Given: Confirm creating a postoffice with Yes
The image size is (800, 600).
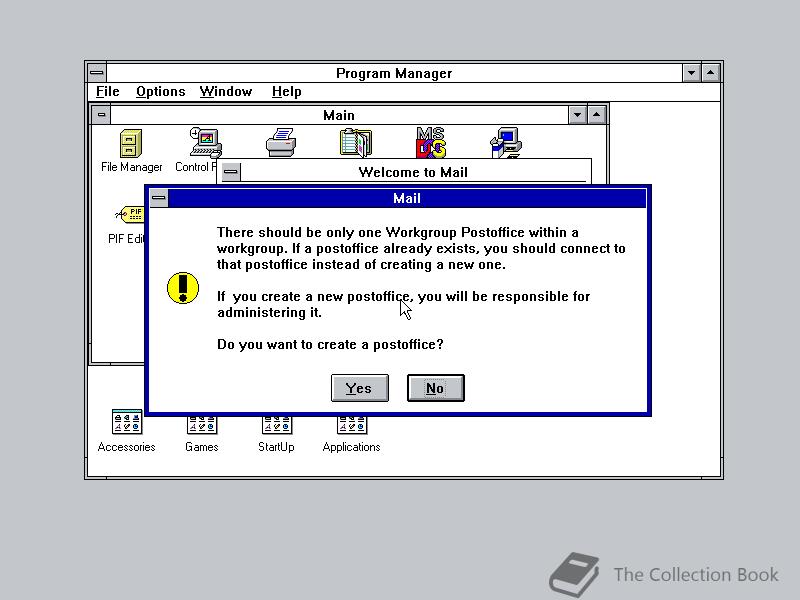Looking at the screenshot, I should coord(360,388).
